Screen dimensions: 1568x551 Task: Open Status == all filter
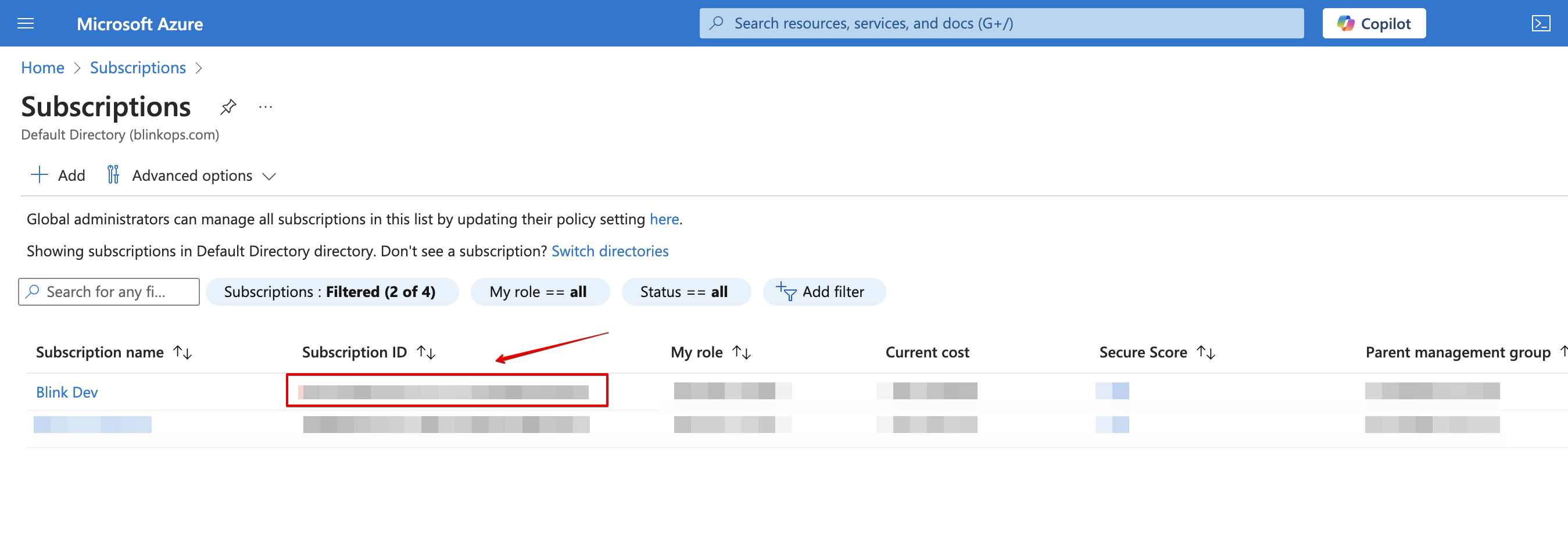(685, 292)
